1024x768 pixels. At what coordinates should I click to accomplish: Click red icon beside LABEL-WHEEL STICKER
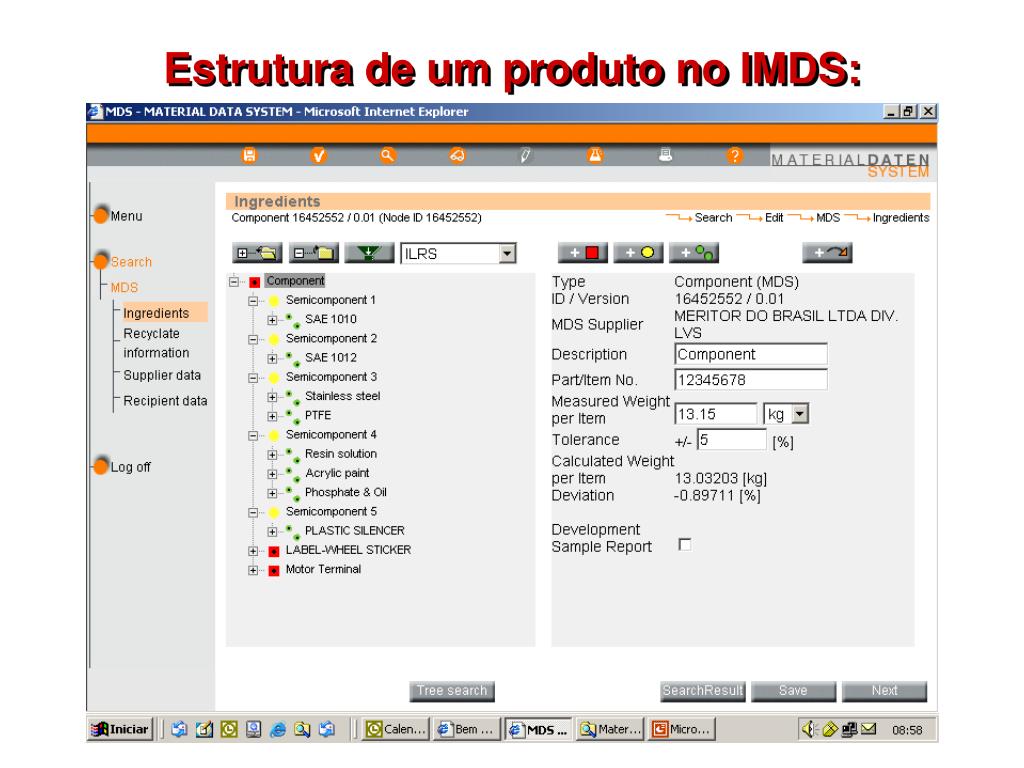274,551
